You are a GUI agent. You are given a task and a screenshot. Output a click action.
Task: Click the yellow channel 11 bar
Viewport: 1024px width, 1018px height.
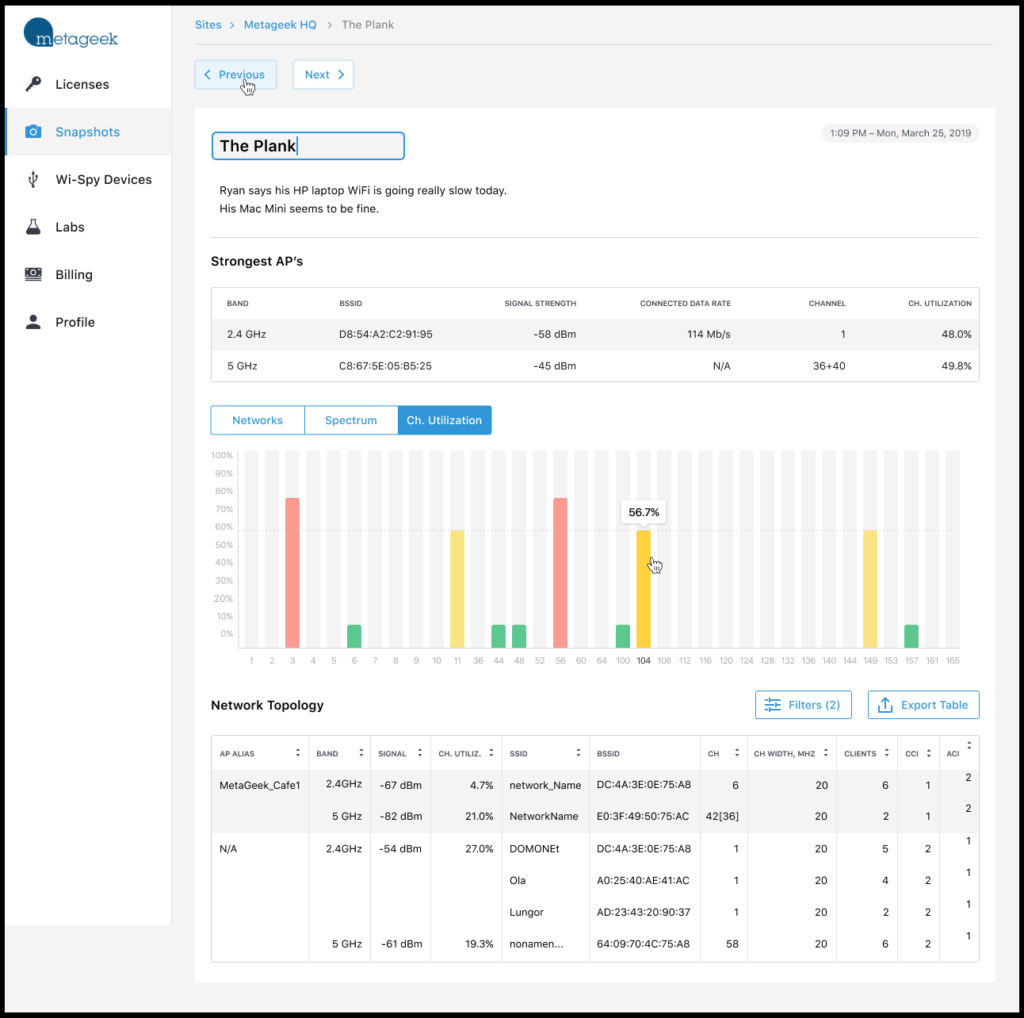click(x=457, y=589)
